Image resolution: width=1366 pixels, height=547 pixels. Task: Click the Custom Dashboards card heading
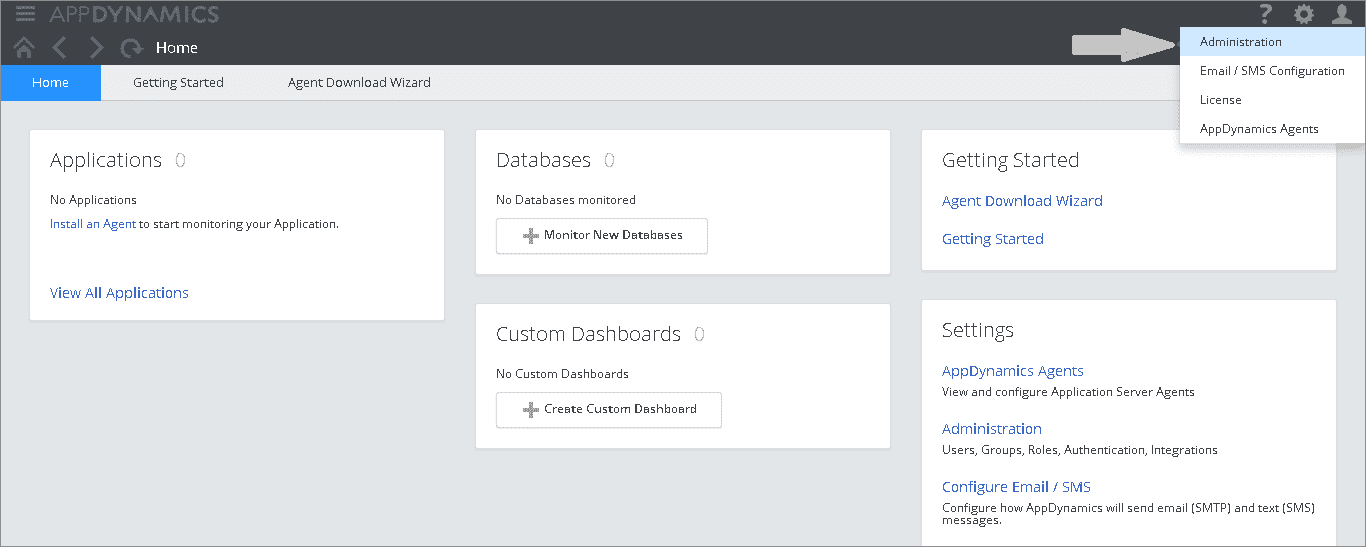point(588,334)
